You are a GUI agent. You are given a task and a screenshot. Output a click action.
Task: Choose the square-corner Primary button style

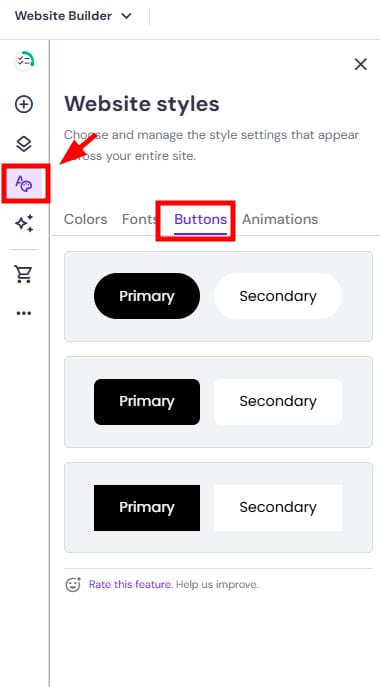point(147,508)
